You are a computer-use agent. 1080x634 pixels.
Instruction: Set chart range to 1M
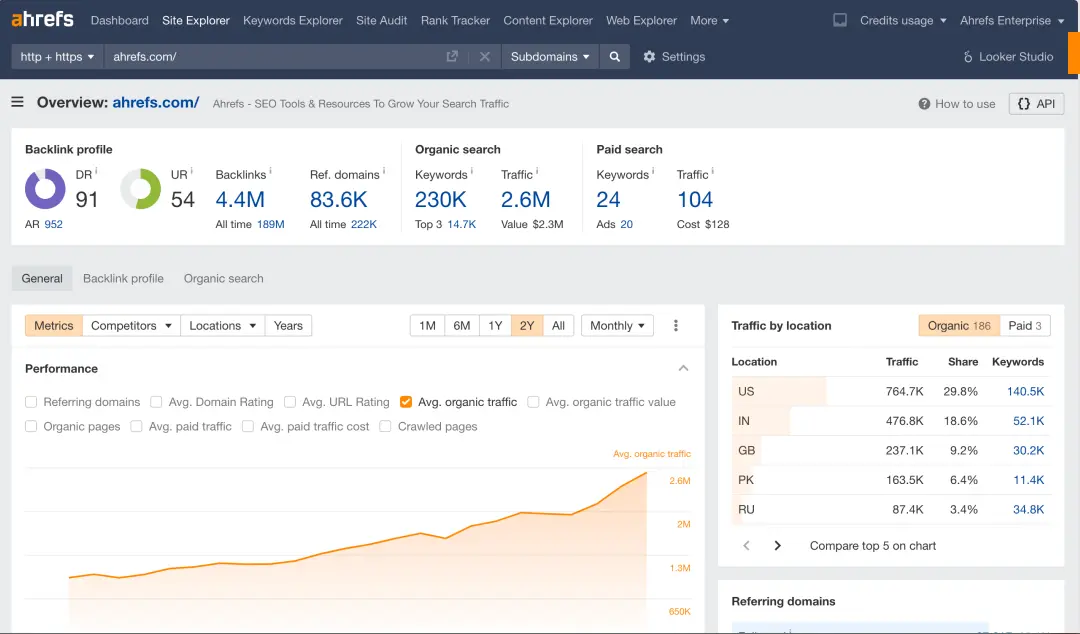point(428,325)
